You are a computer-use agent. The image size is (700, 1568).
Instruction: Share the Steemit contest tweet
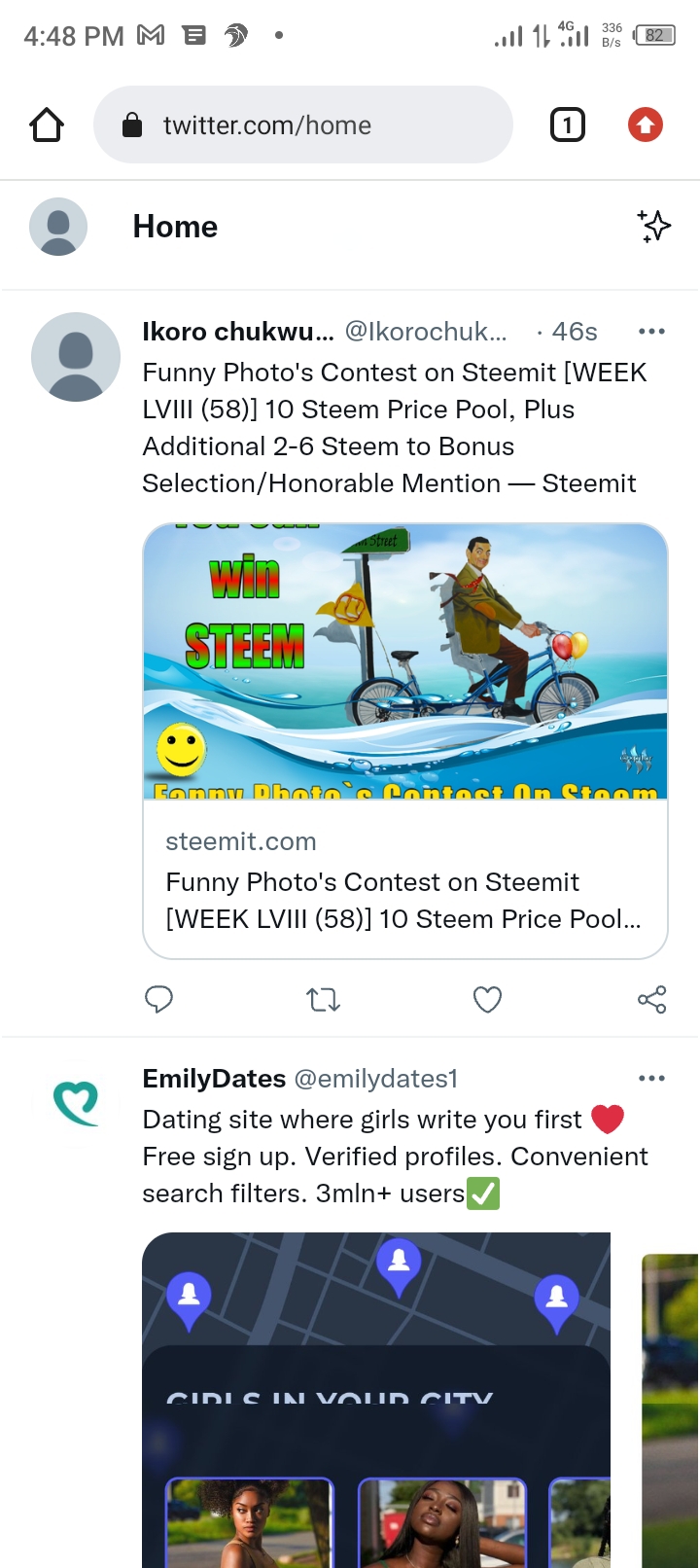coord(651,999)
